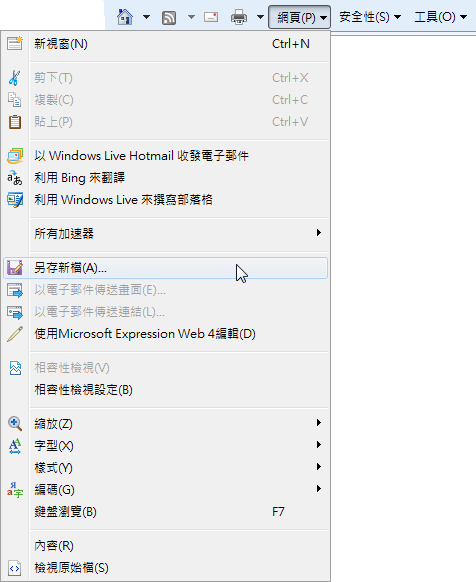Click the 新視窗 new window icon

[x=15, y=44]
